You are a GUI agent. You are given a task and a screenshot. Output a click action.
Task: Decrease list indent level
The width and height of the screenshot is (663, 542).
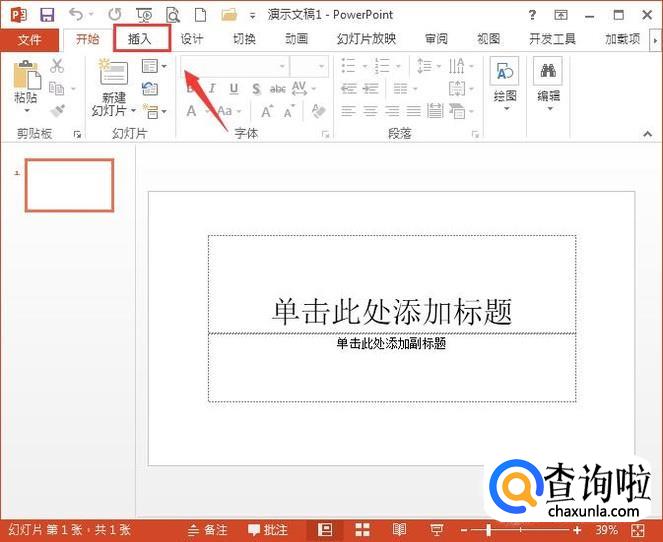tap(349, 89)
